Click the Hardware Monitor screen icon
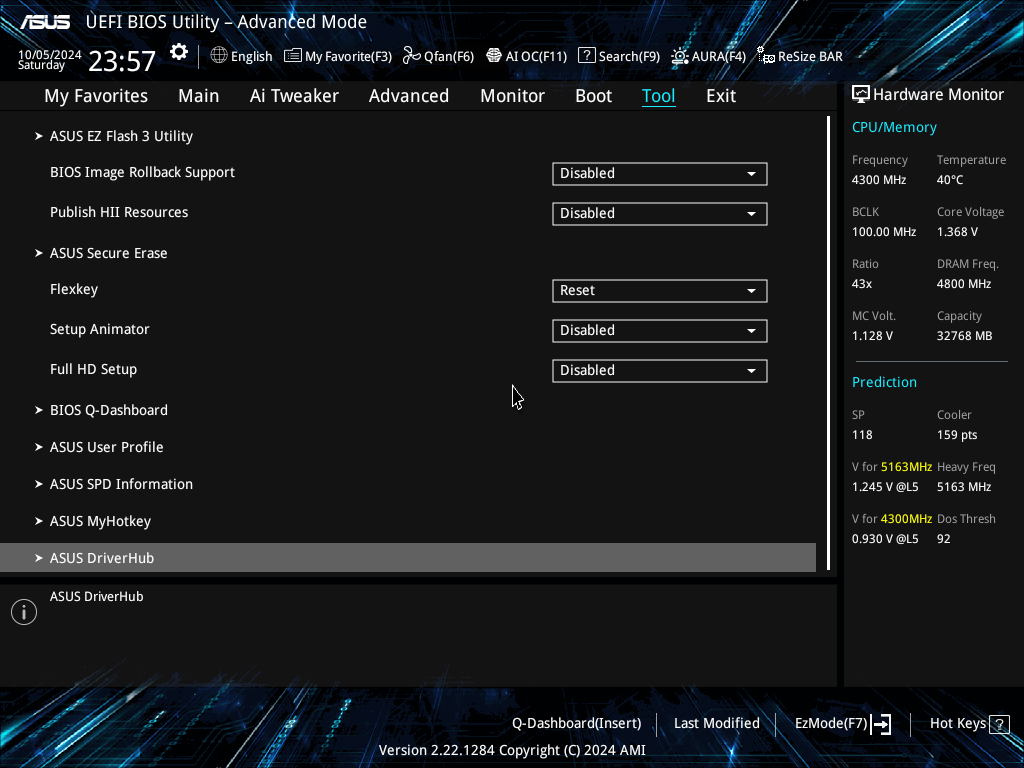Viewport: 1024px width, 768px height. click(861, 95)
